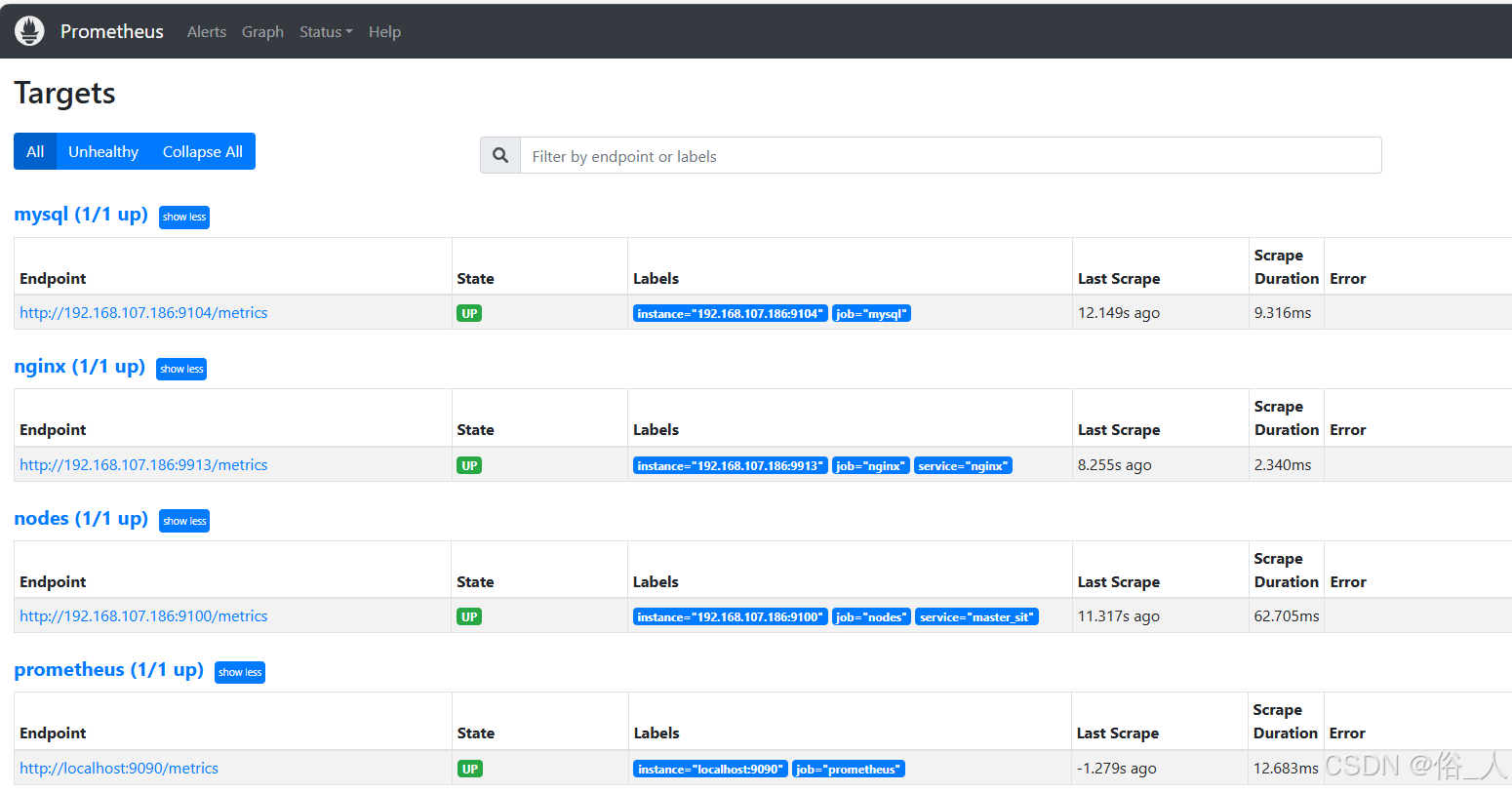This screenshot has width=1512, height=792.
Task: Open the Prometheus brand link
Action: [112, 31]
